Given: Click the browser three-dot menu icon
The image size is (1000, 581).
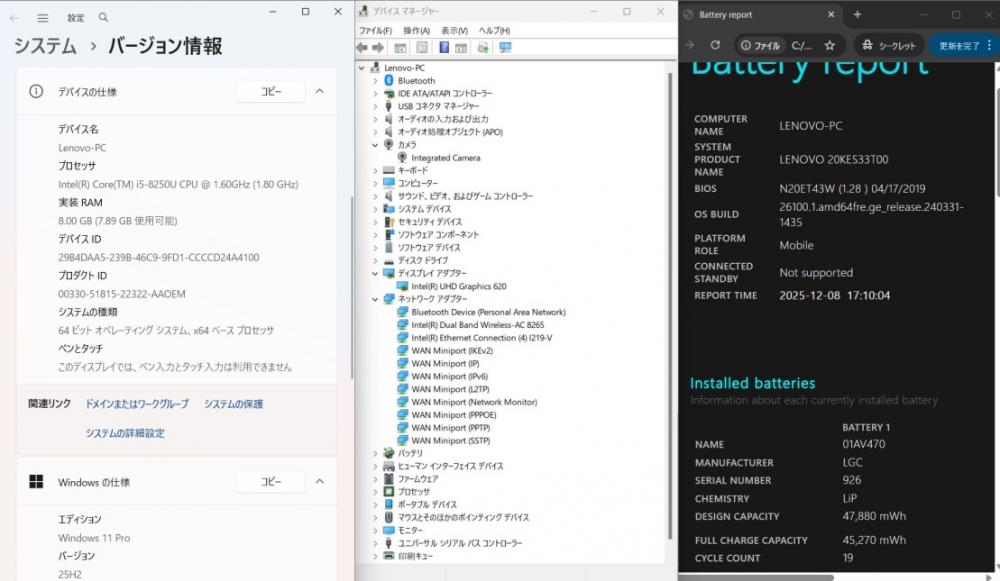Looking at the screenshot, I should point(989,45).
